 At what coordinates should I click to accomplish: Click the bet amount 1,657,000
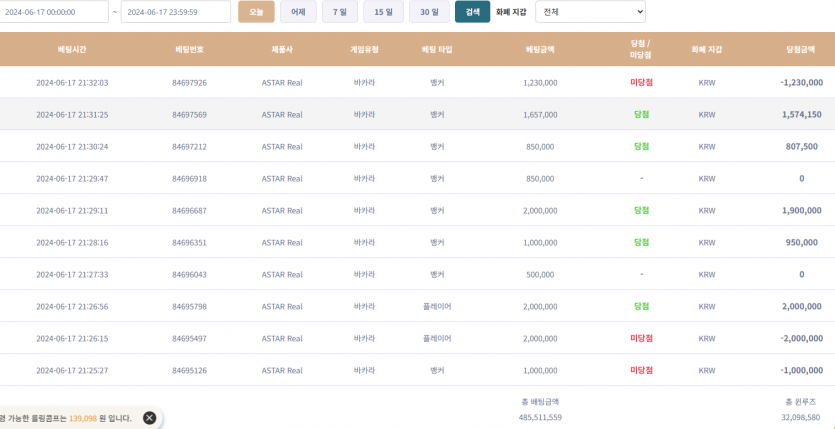[x=540, y=115]
